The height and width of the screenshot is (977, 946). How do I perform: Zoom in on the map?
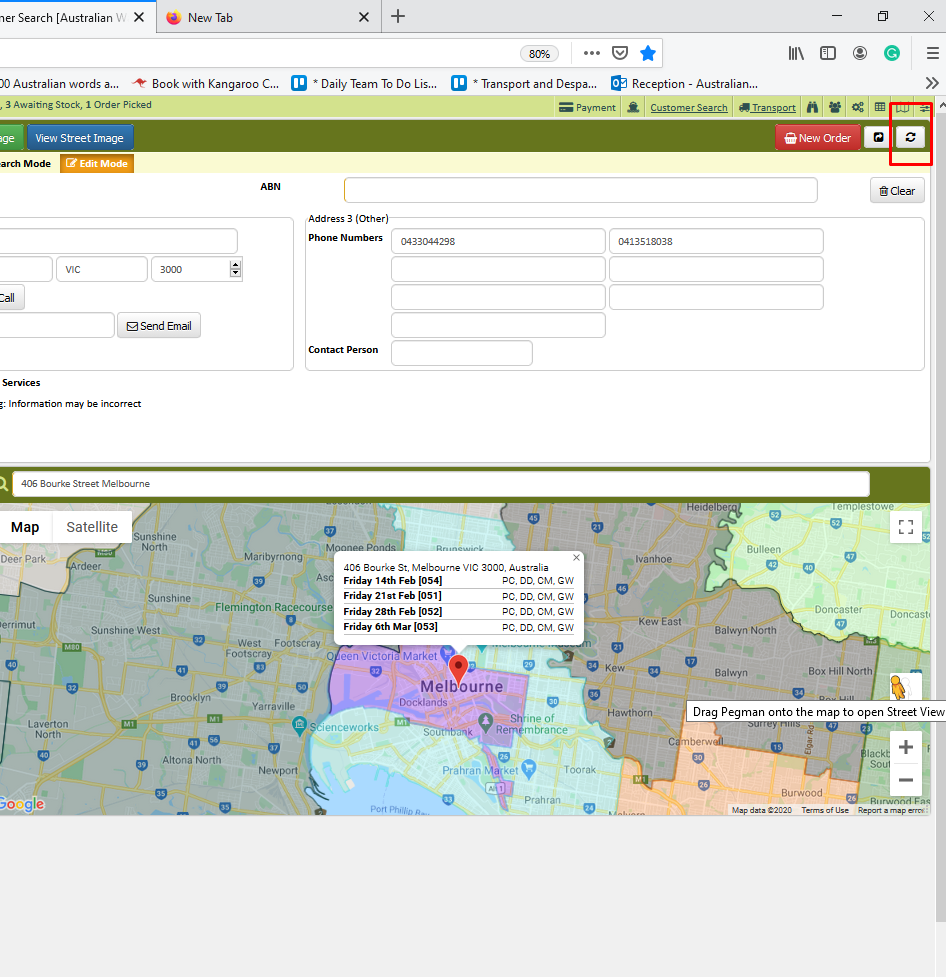click(x=905, y=747)
